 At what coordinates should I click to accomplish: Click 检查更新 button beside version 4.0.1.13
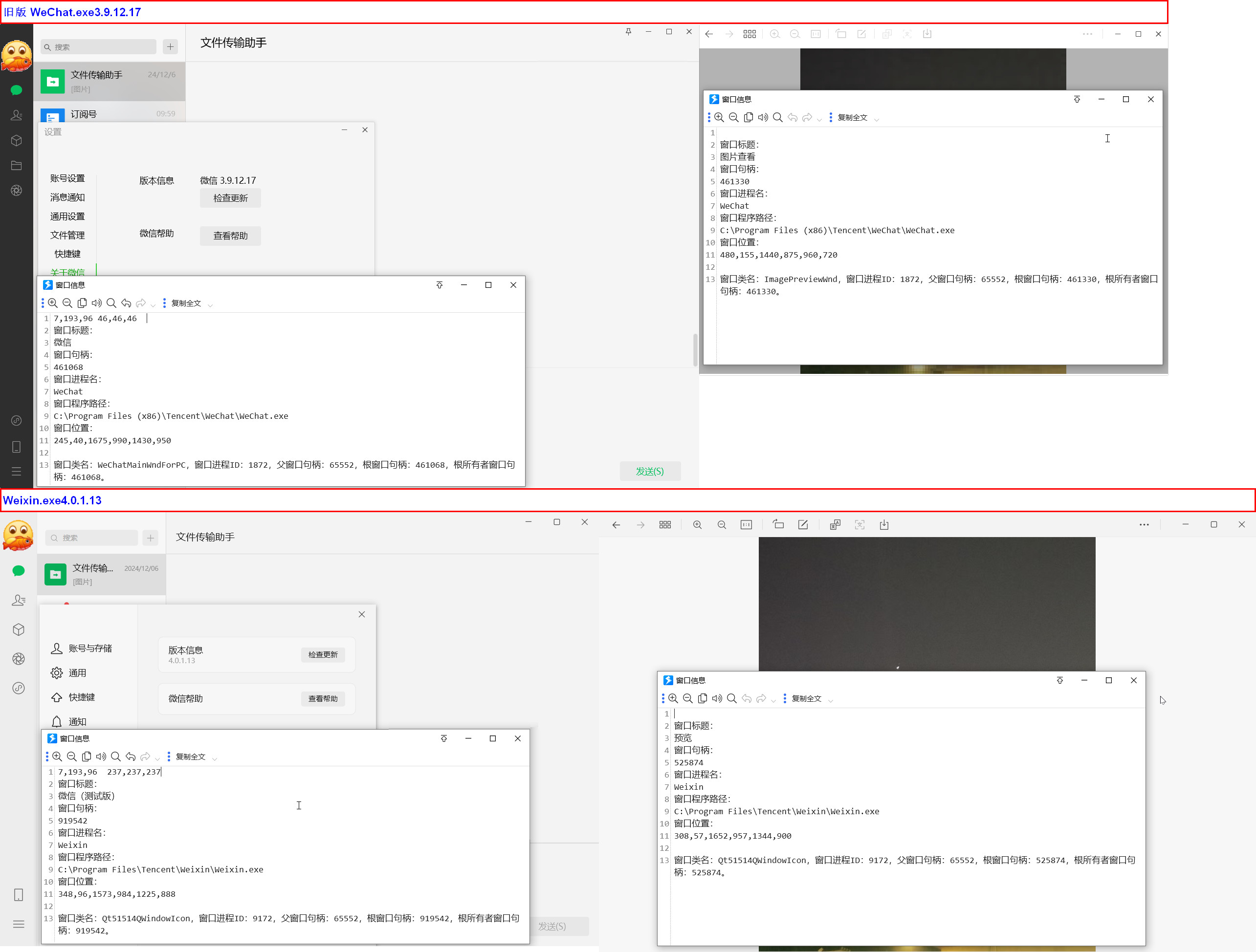(x=323, y=654)
